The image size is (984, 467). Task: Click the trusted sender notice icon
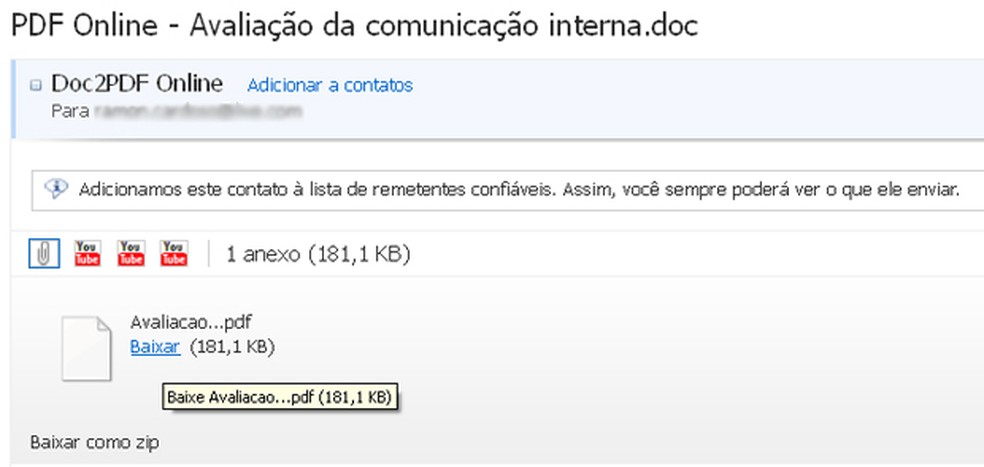click(x=56, y=189)
